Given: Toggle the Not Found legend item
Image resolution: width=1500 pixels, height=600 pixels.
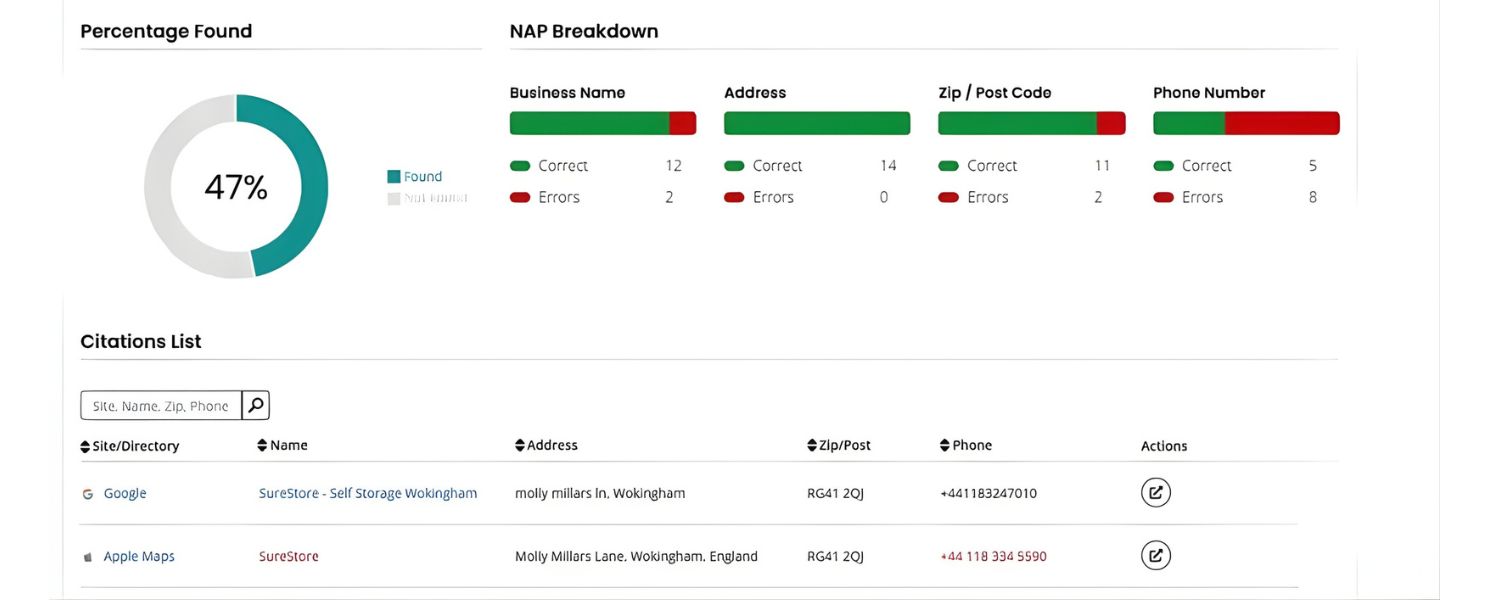Looking at the screenshot, I should pyautogui.click(x=427, y=198).
